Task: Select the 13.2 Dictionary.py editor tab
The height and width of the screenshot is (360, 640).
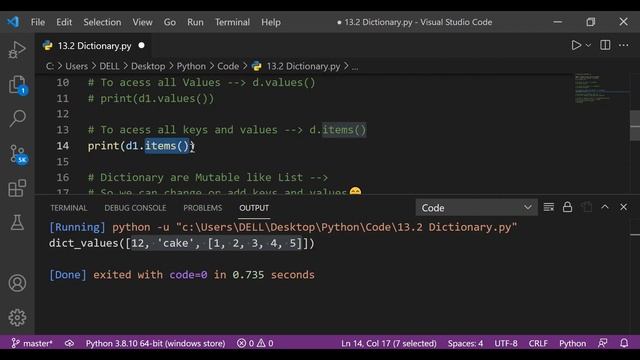Action: coord(94,46)
